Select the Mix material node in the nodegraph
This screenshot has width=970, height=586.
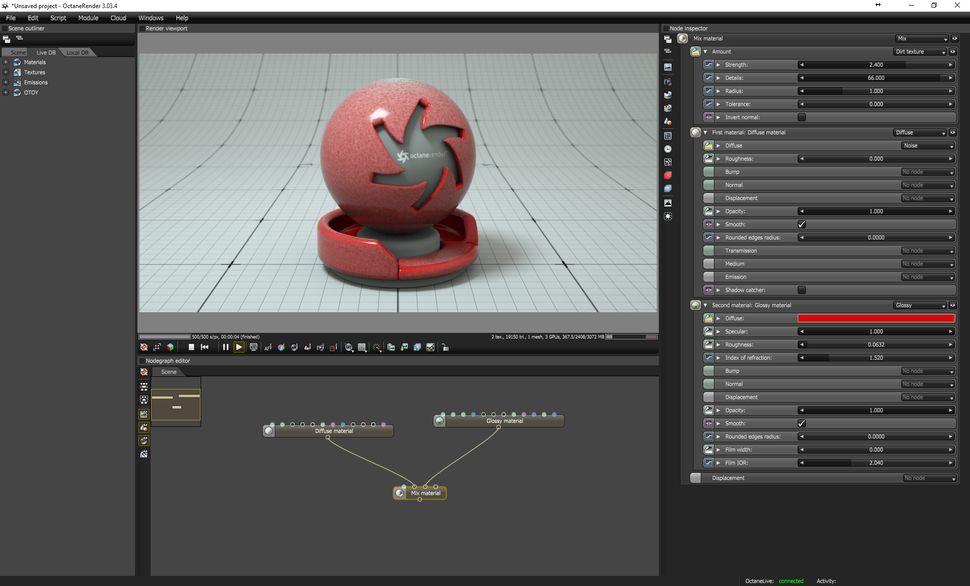pyautogui.click(x=419, y=492)
